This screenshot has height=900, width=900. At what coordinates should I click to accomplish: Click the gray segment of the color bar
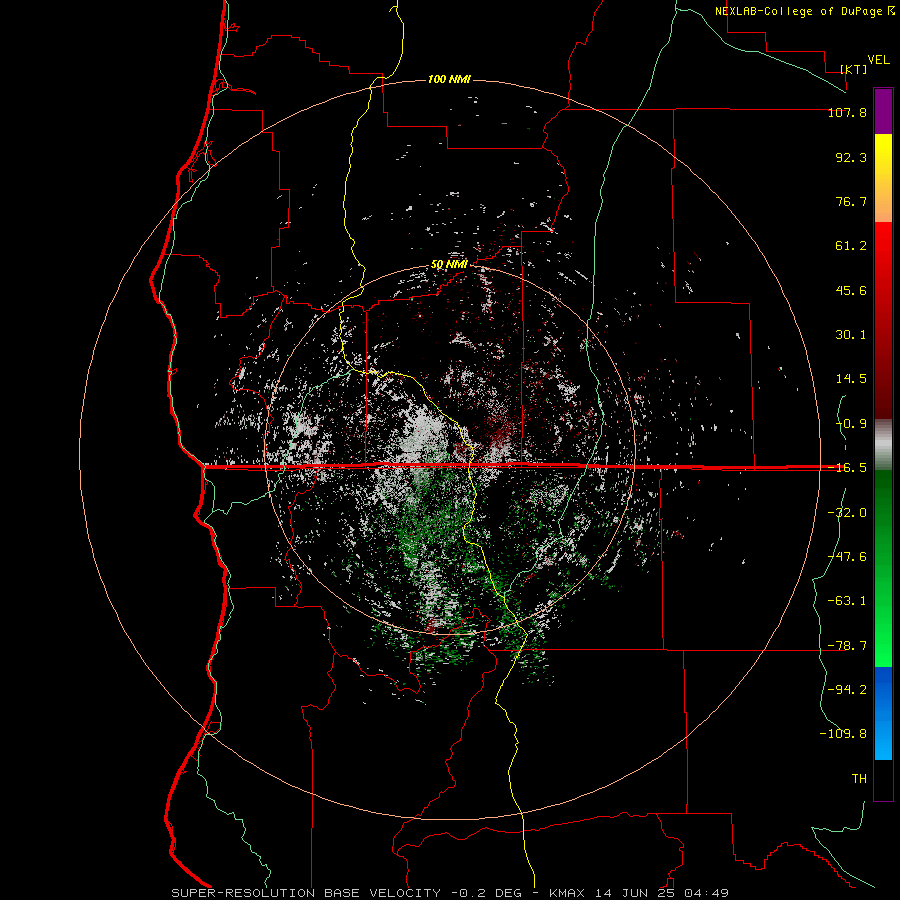(883, 445)
